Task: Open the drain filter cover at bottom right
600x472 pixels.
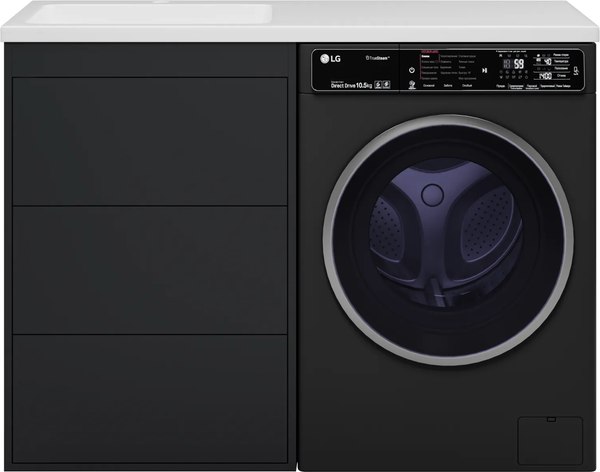Action: tap(548, 438)
